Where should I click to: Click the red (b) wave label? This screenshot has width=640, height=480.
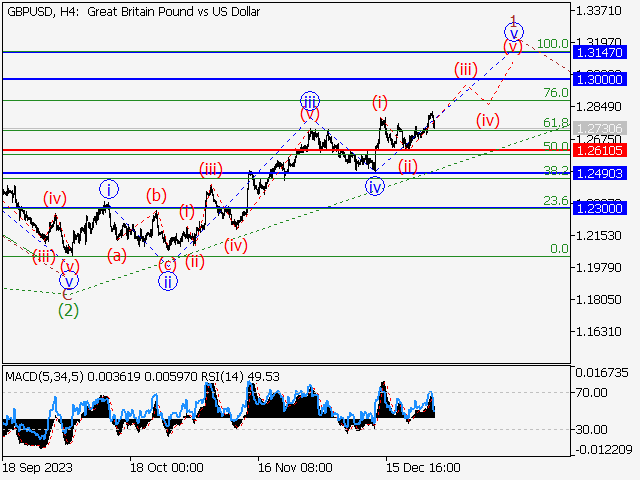(156, 196)
